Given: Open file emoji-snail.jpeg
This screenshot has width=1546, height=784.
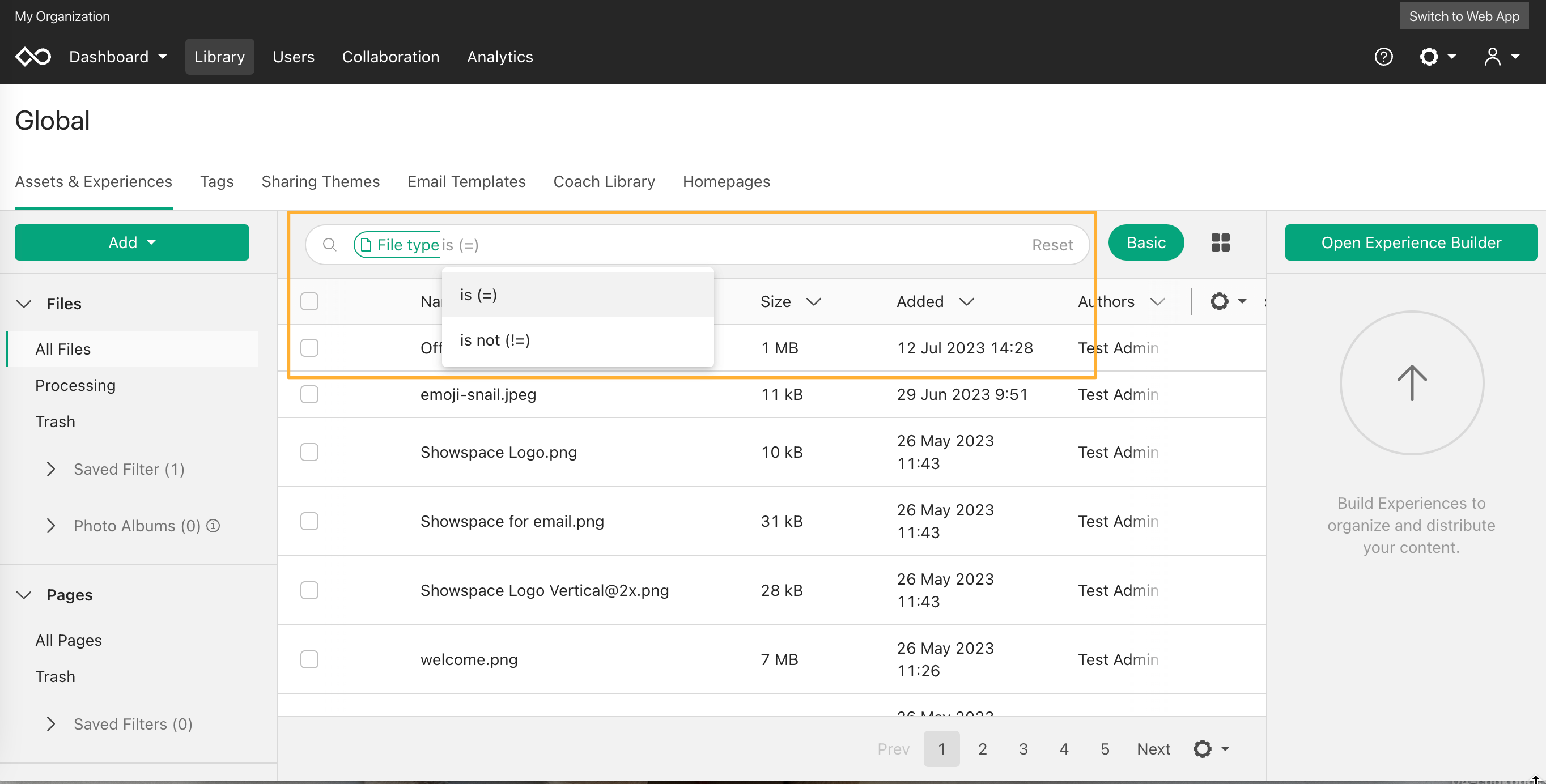Looking at the screenshot, I should point(478,394).
